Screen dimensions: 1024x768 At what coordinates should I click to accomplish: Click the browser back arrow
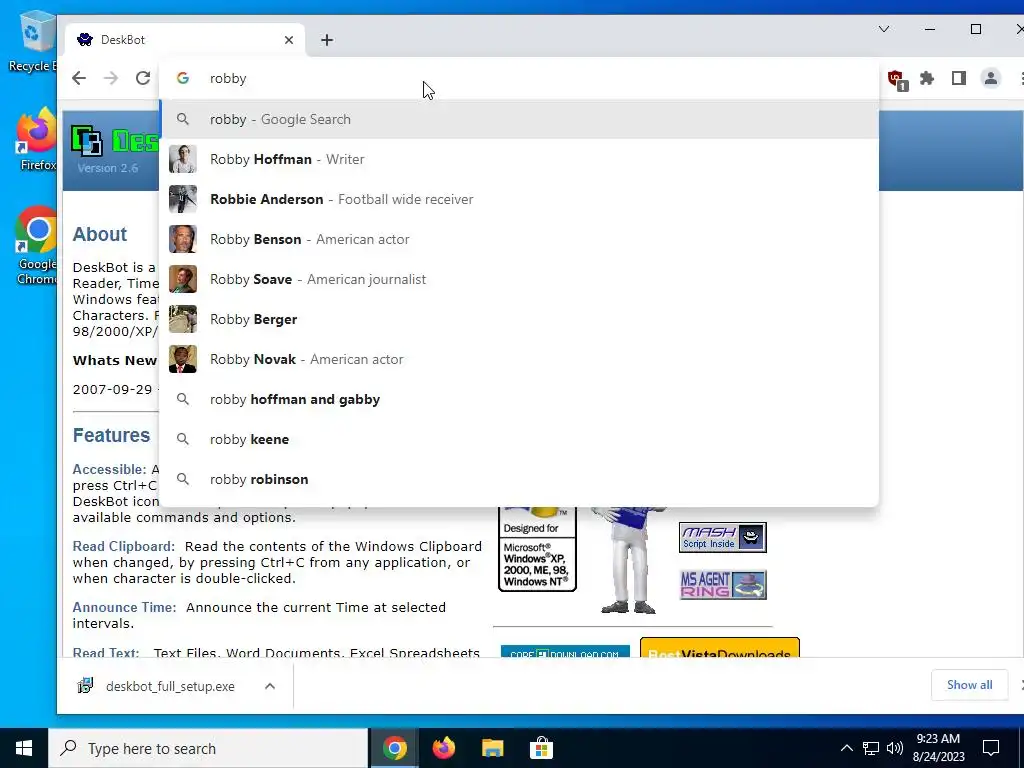coord(79,78)
